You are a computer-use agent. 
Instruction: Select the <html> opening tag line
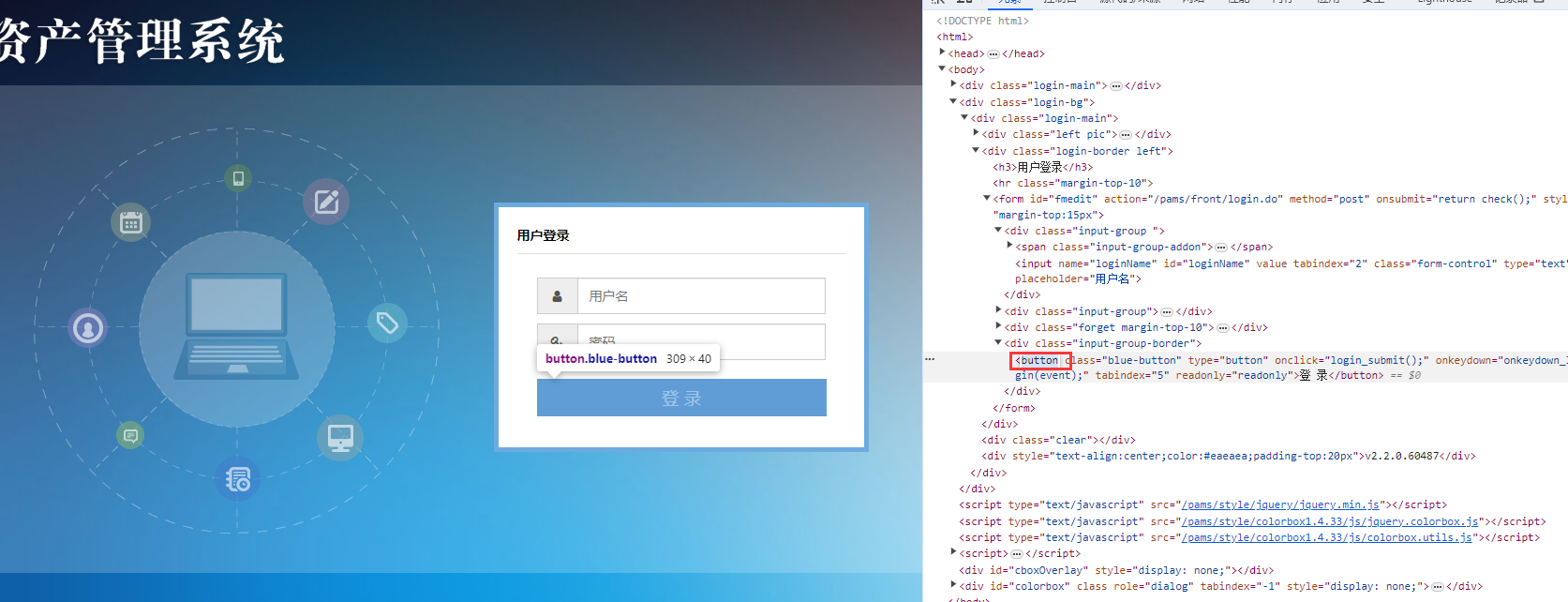tap(954, 37)
